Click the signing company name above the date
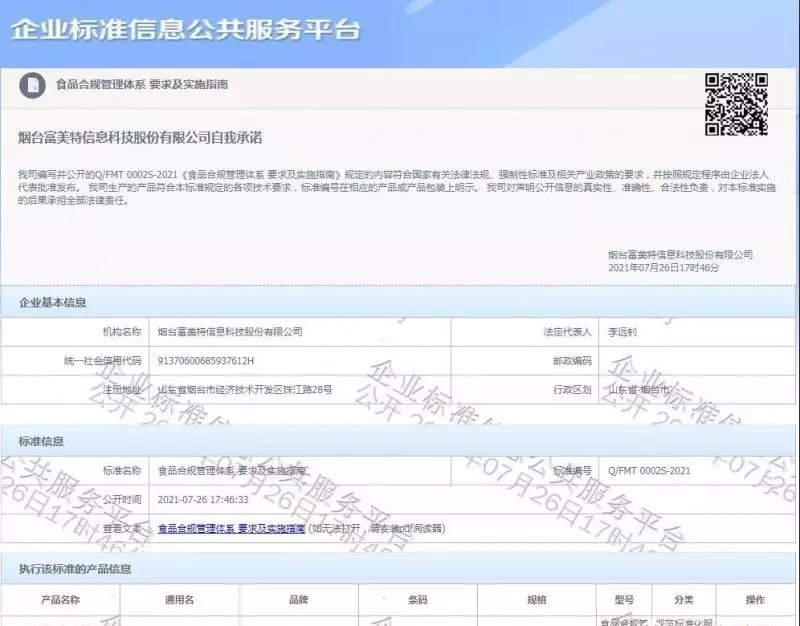The height and width of the screenshot is (626, 800). tap(680, 255)
